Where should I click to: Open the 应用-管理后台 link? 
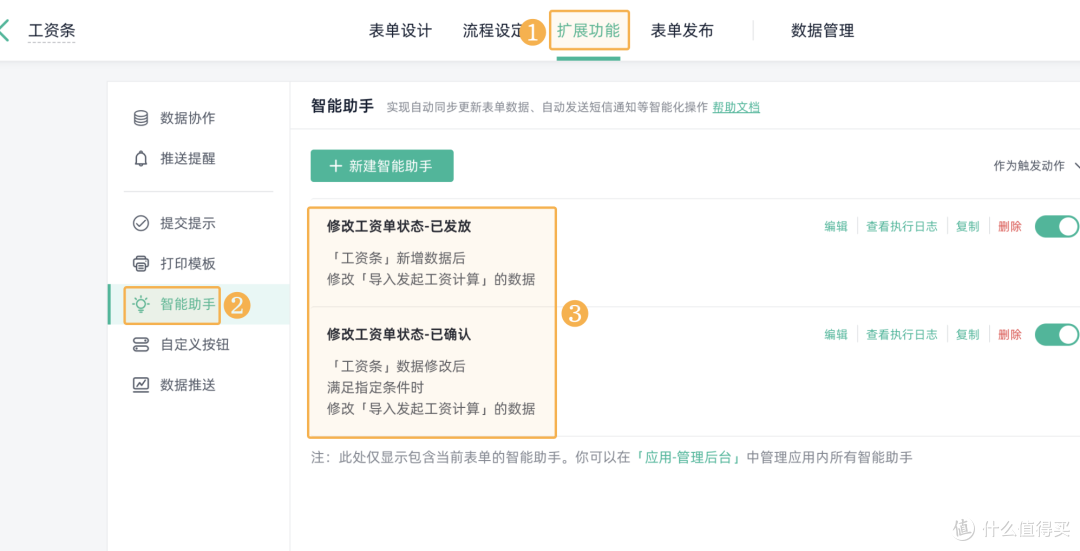(690, 457)
